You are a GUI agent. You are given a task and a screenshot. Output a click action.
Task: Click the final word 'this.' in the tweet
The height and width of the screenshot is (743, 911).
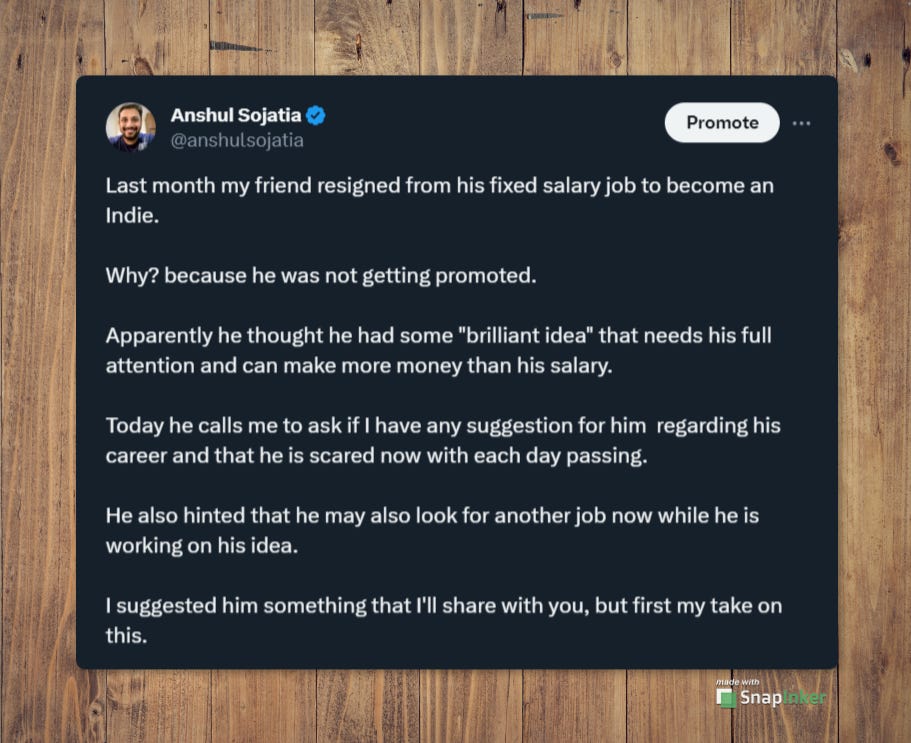coord(127,636)
